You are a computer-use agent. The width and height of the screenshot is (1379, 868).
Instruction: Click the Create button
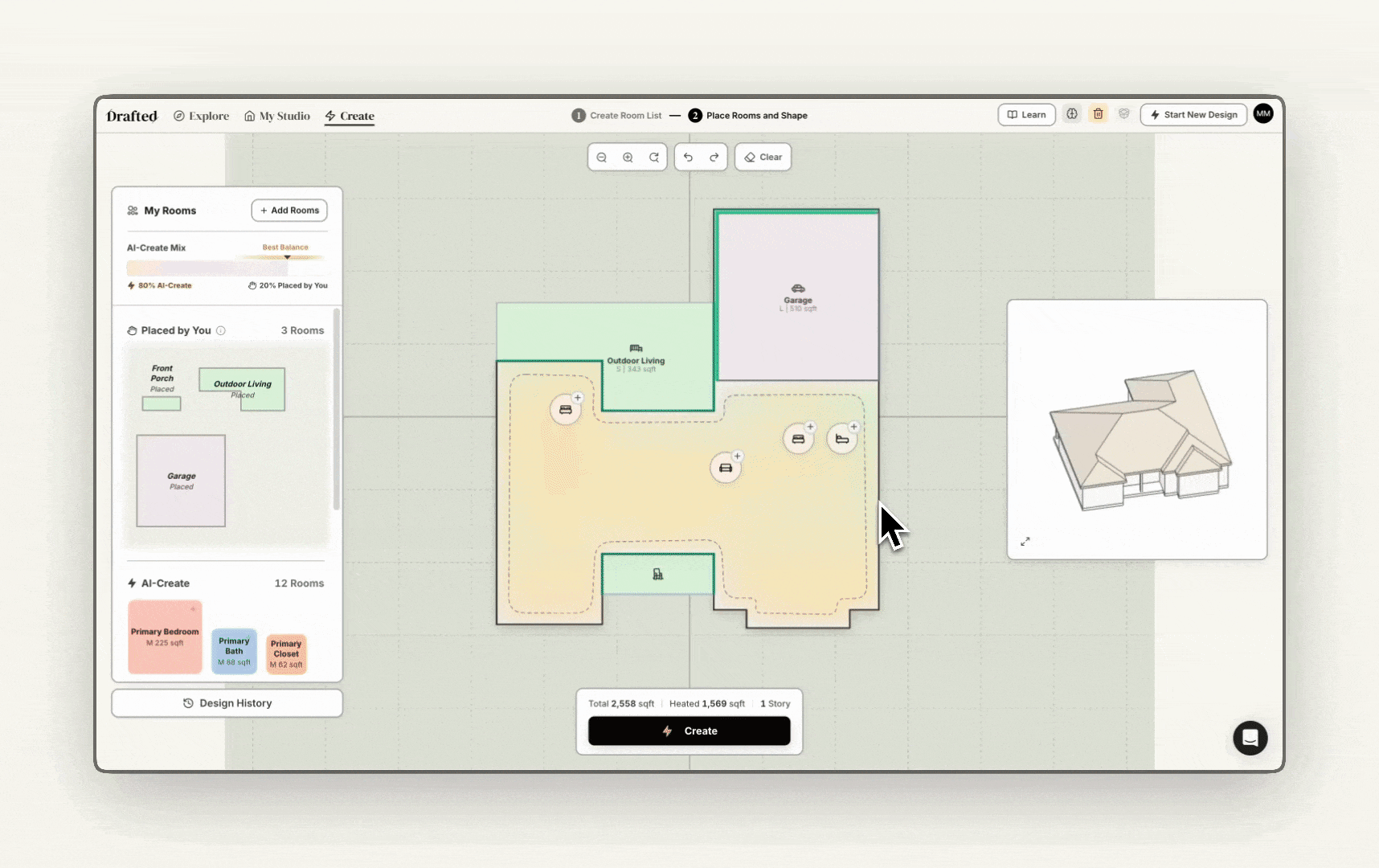pyautogui.click(x=689, y=731)
